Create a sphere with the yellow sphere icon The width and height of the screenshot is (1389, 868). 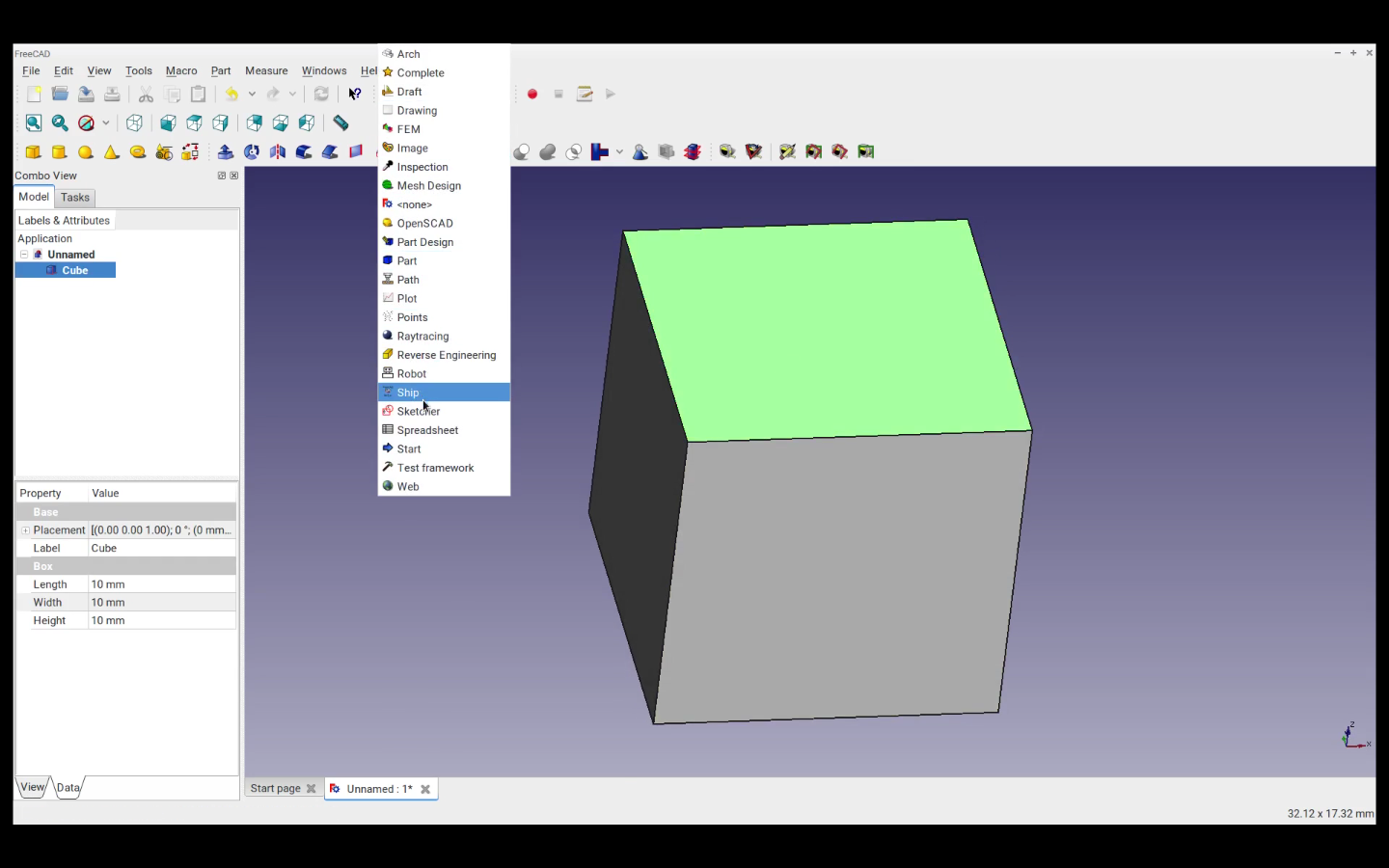pyautogui.click(x=86, y=152)
